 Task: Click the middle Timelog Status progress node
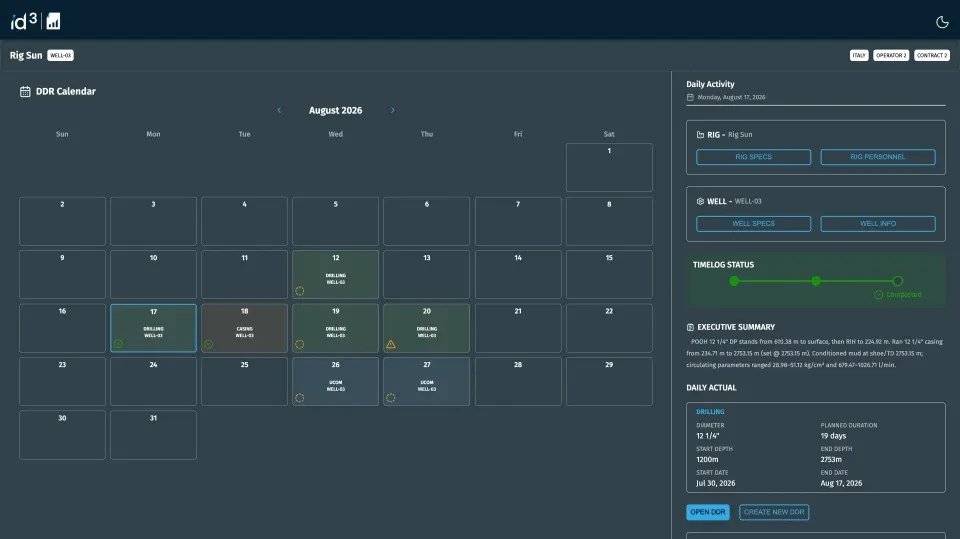click(816, 281)
